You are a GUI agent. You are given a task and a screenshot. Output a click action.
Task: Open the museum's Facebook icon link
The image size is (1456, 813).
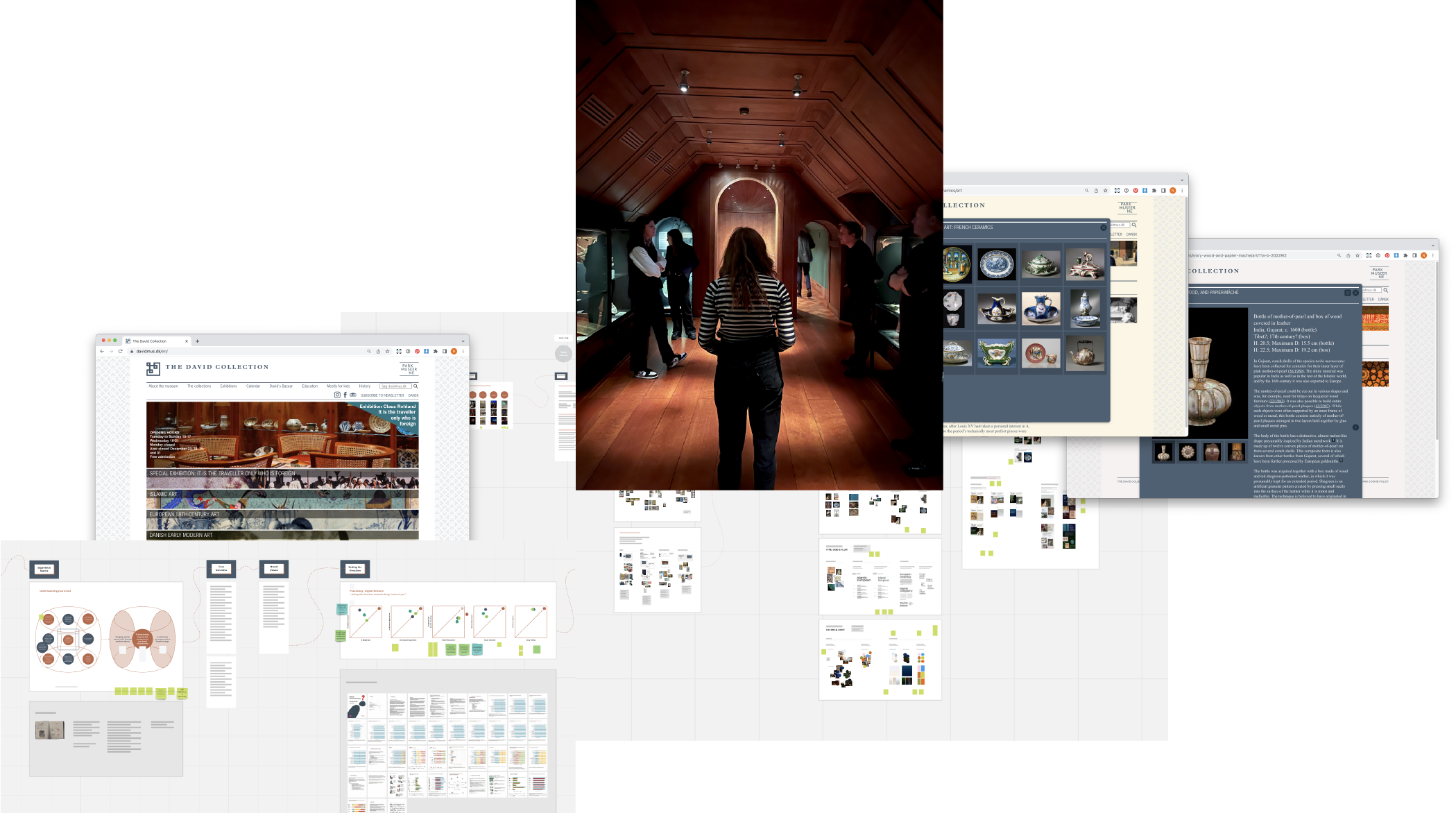(x=345, y=395)
